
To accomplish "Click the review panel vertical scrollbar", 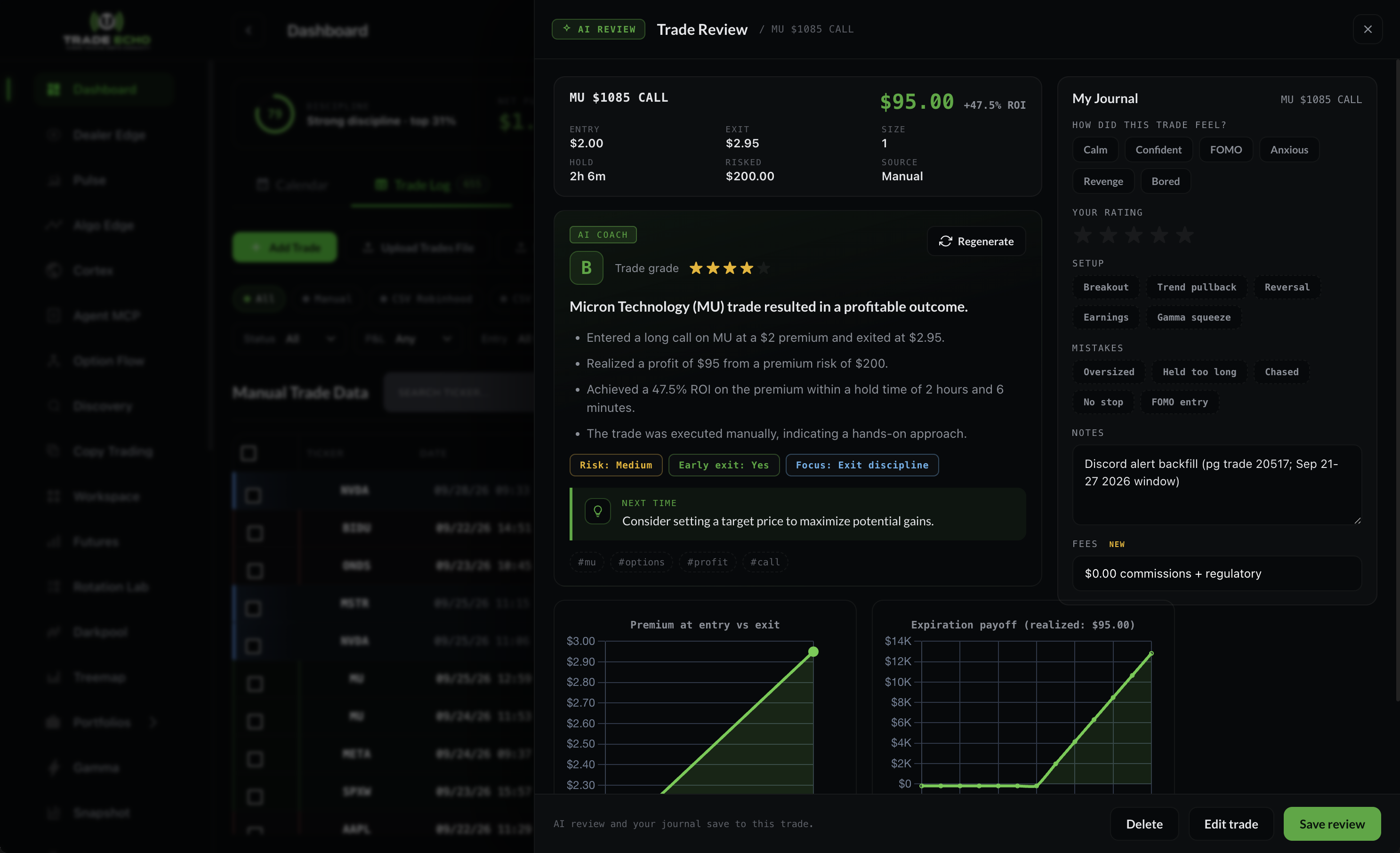I will click(x=1397, y=381).
